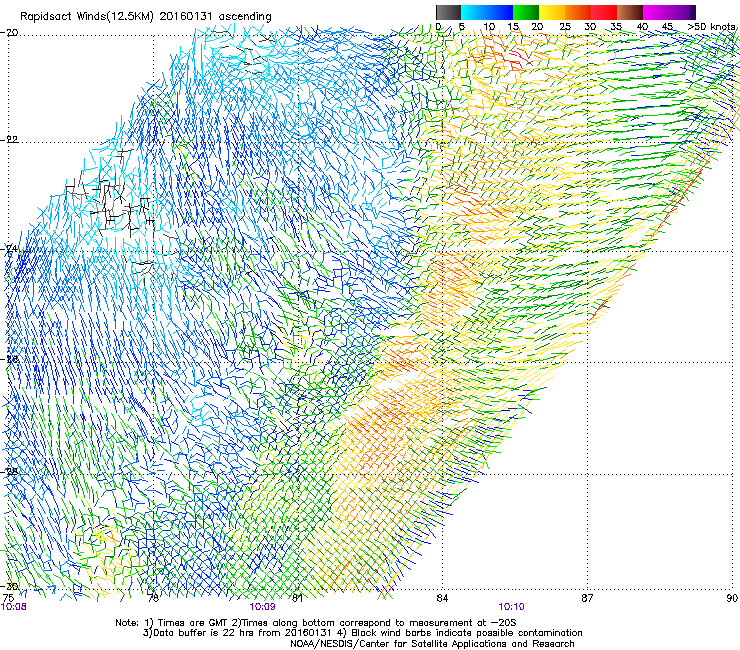
Task: Click the '-20' latitude label
Action: click(10, 33)
